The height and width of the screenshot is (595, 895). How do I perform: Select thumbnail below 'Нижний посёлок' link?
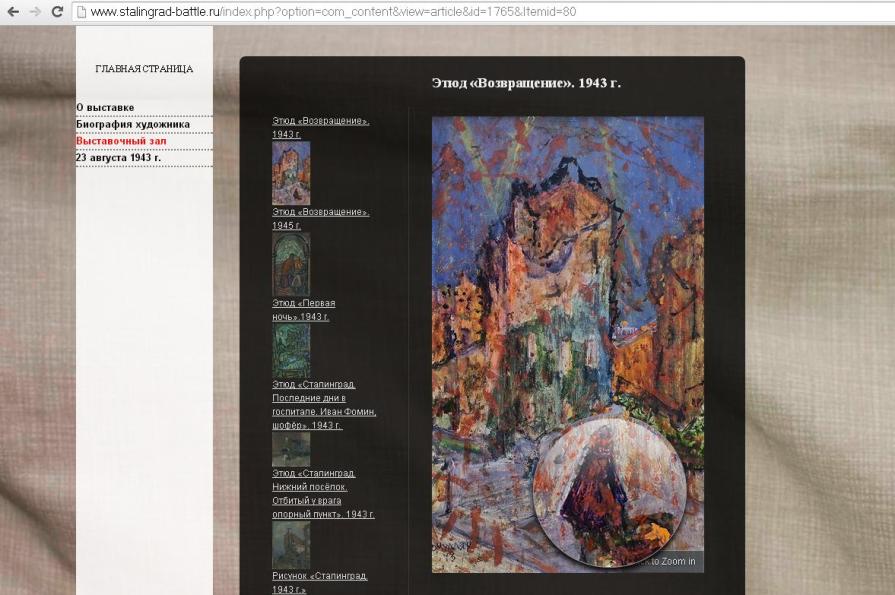[x=291, y=545]
